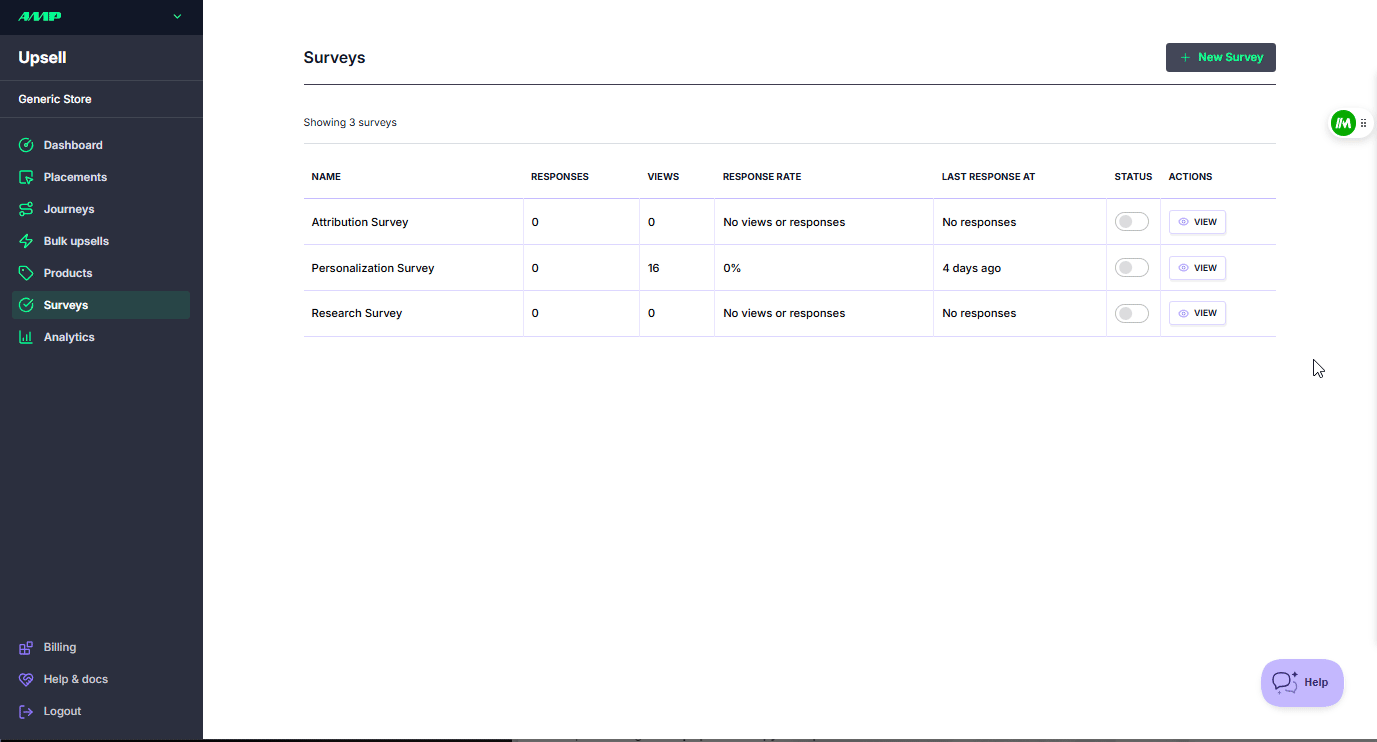Click the drag handle dots beside green widget

click(1364, 123)
